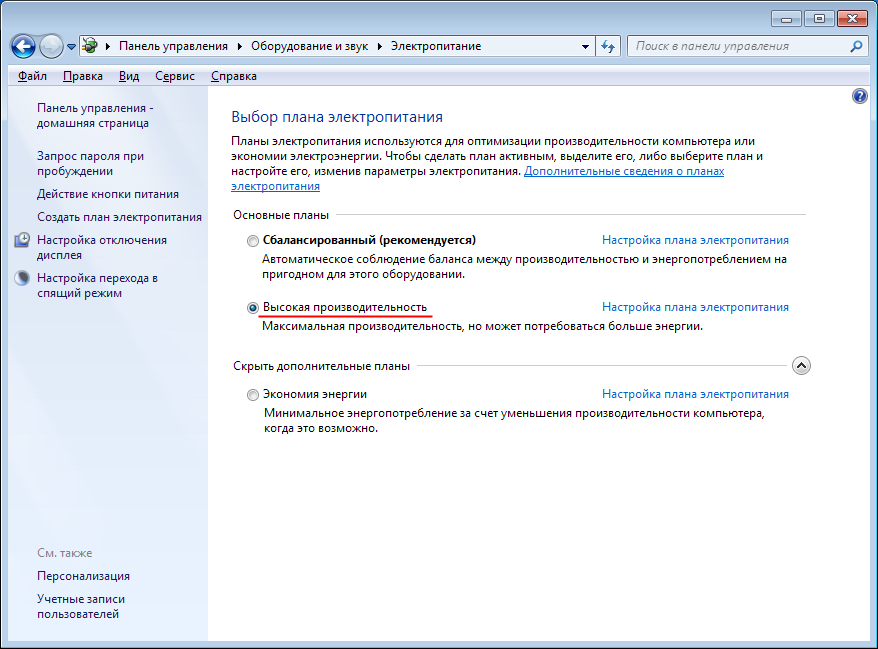Collapse additional plans with the chevron button

801,366
